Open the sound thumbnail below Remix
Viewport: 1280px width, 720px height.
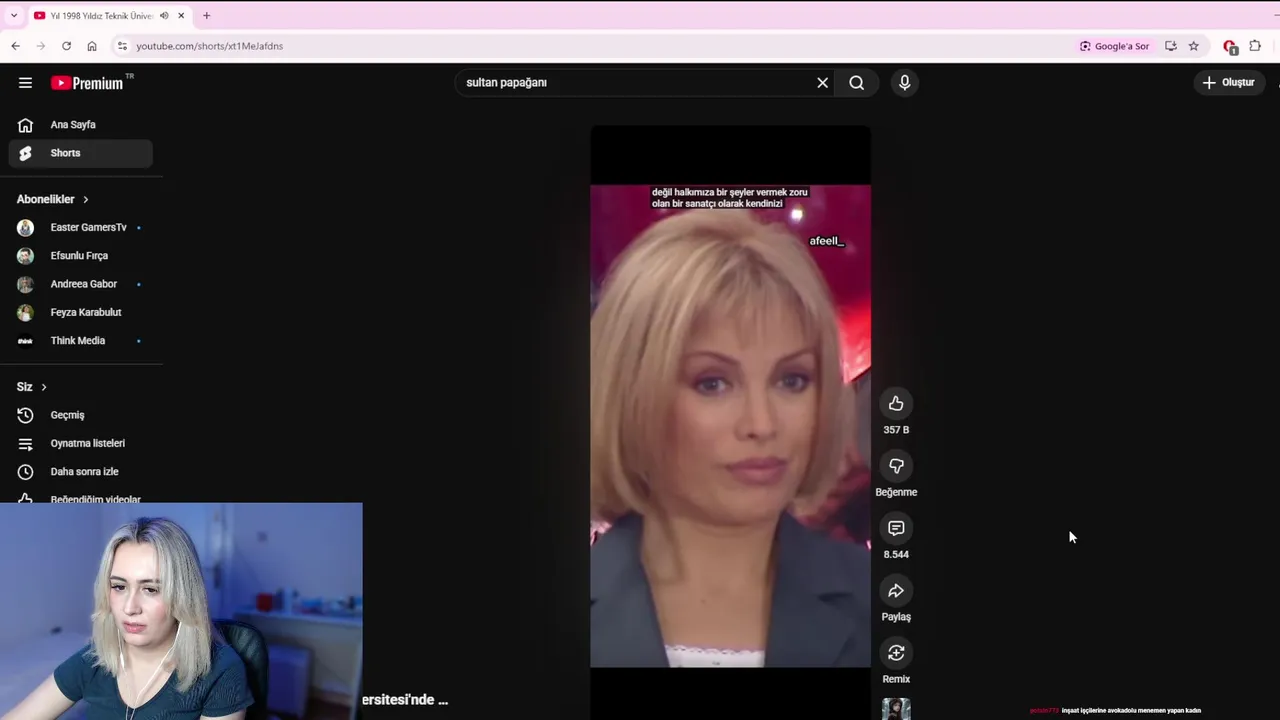(896, 709)
